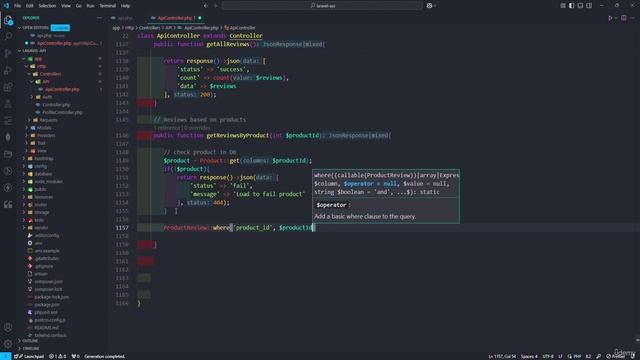640x360 pixels.
Task: Open the View menu
Action: click(x=66, y=6)
